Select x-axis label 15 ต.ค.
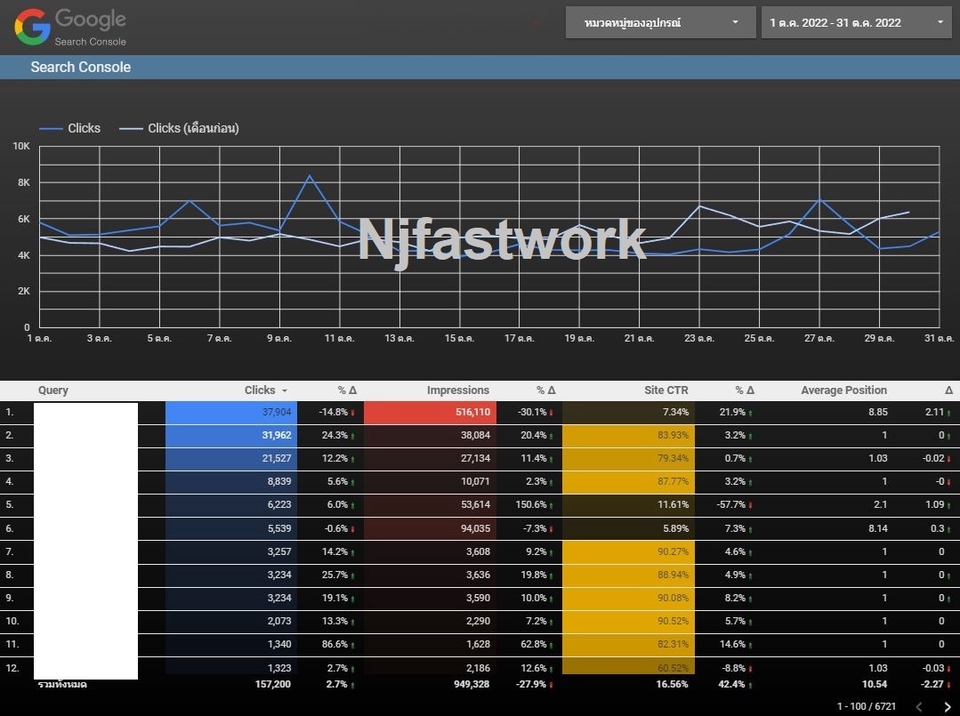Image resolution: width=960 pixels, height=716 pixels. click(459, 338)
